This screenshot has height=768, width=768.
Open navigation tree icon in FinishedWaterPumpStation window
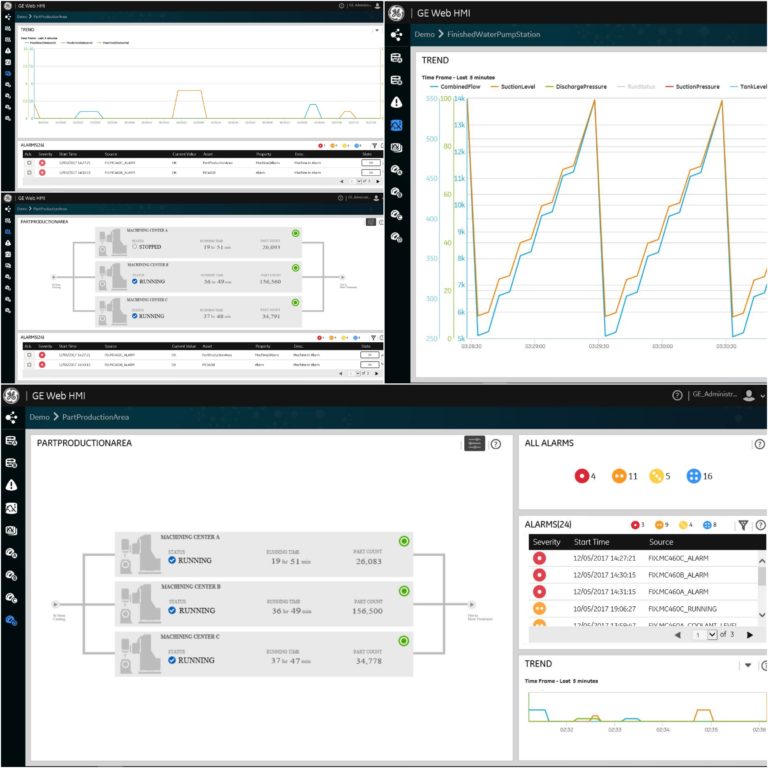point(396,35)
